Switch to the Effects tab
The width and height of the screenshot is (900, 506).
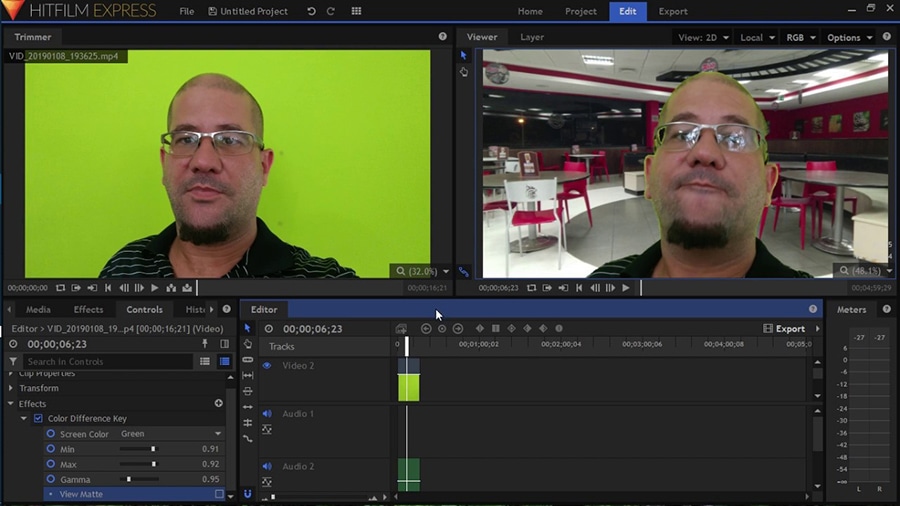[88, 309]
